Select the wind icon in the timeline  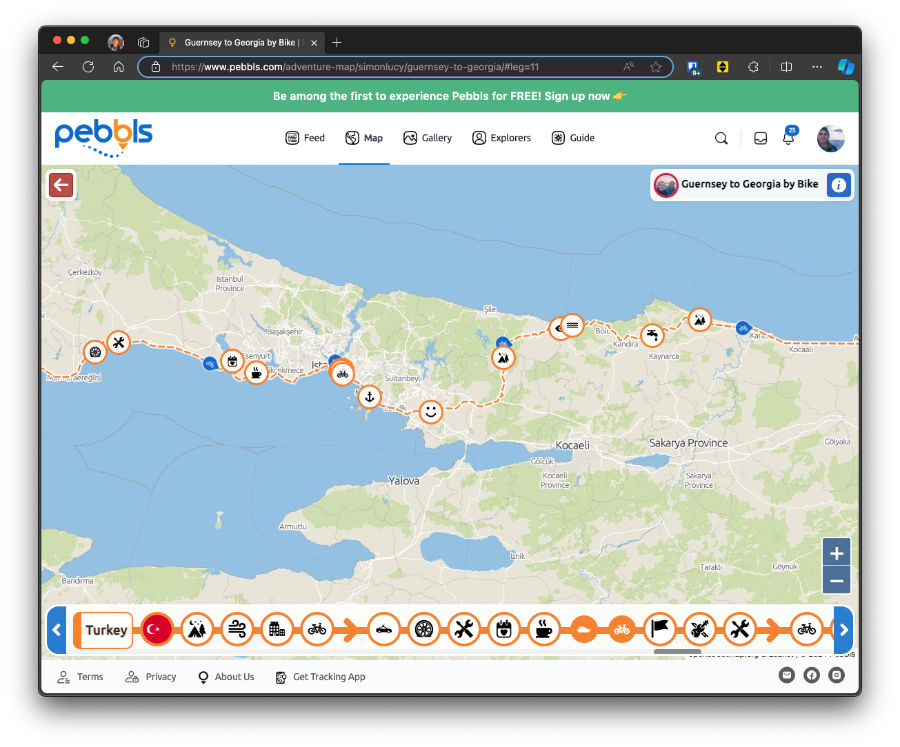[x=237, y=630]
